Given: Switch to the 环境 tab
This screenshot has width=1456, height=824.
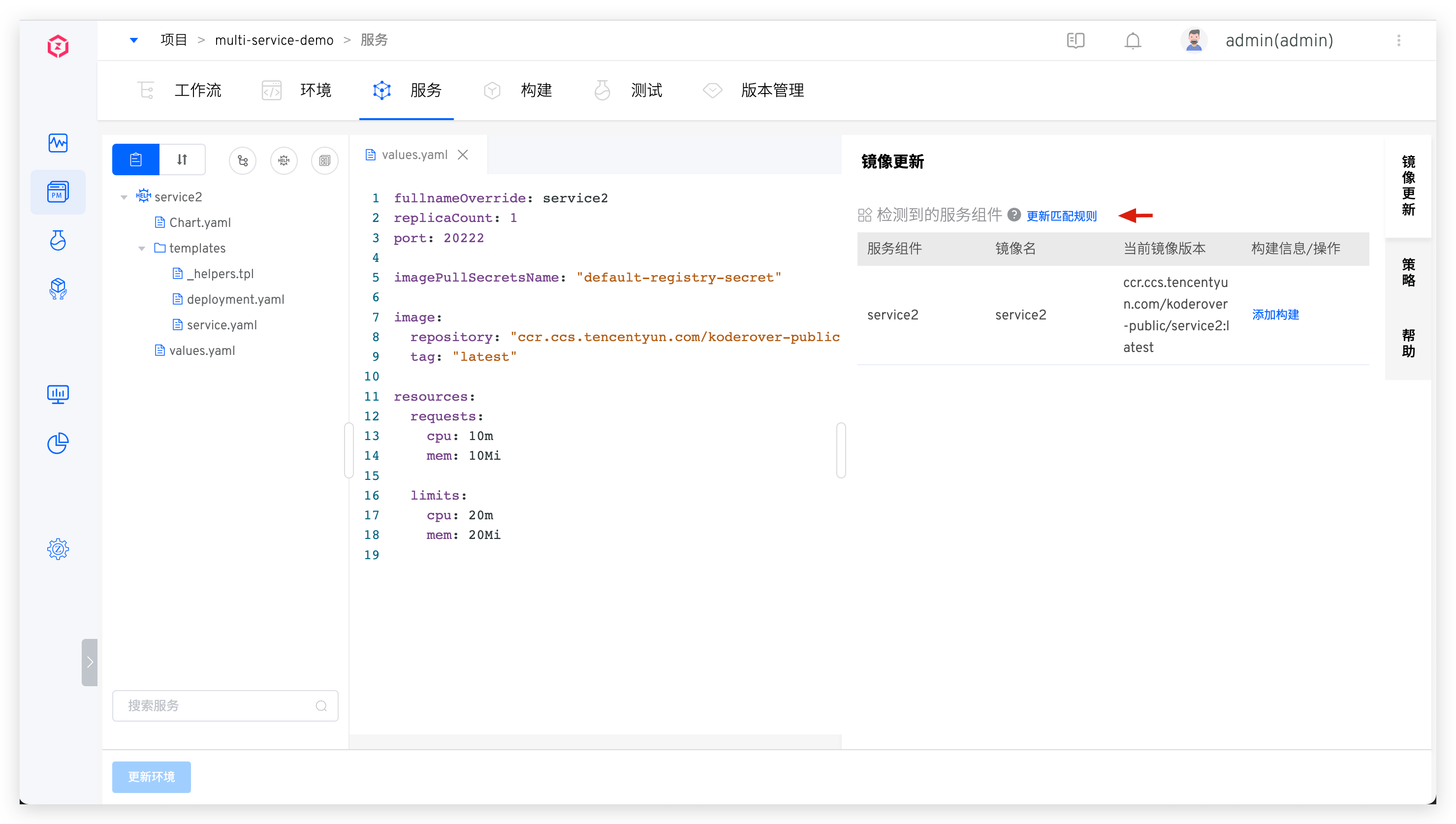Looking at the screenshot, I should click(315, 90).
